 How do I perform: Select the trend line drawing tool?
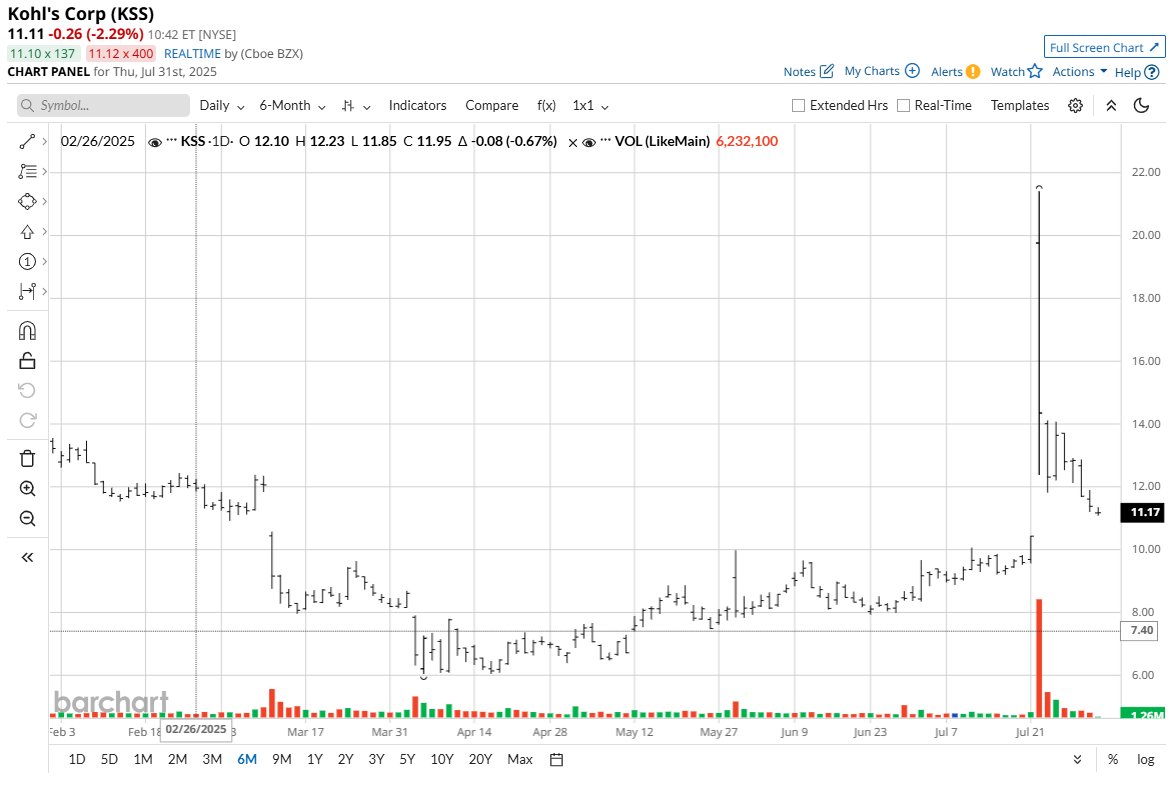27,142
